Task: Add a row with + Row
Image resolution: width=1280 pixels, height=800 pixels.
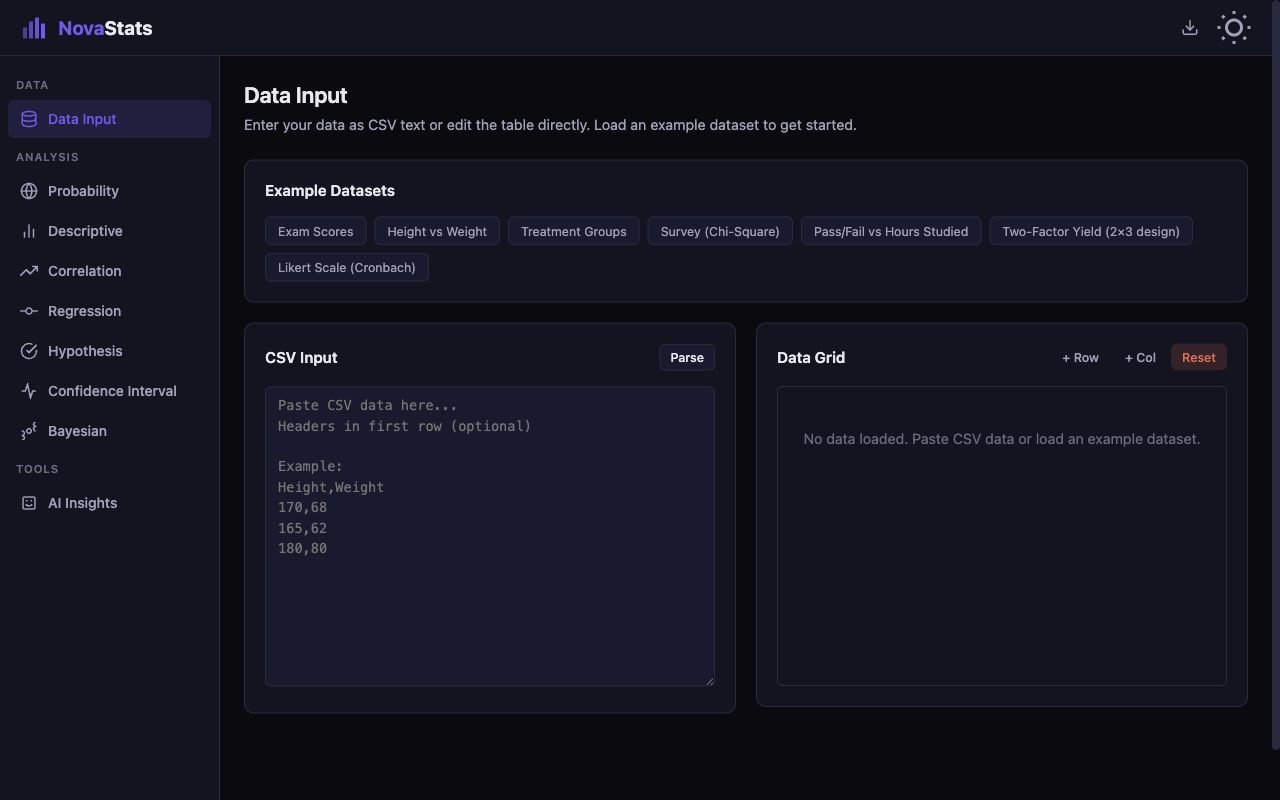Action: point(1080,357)
